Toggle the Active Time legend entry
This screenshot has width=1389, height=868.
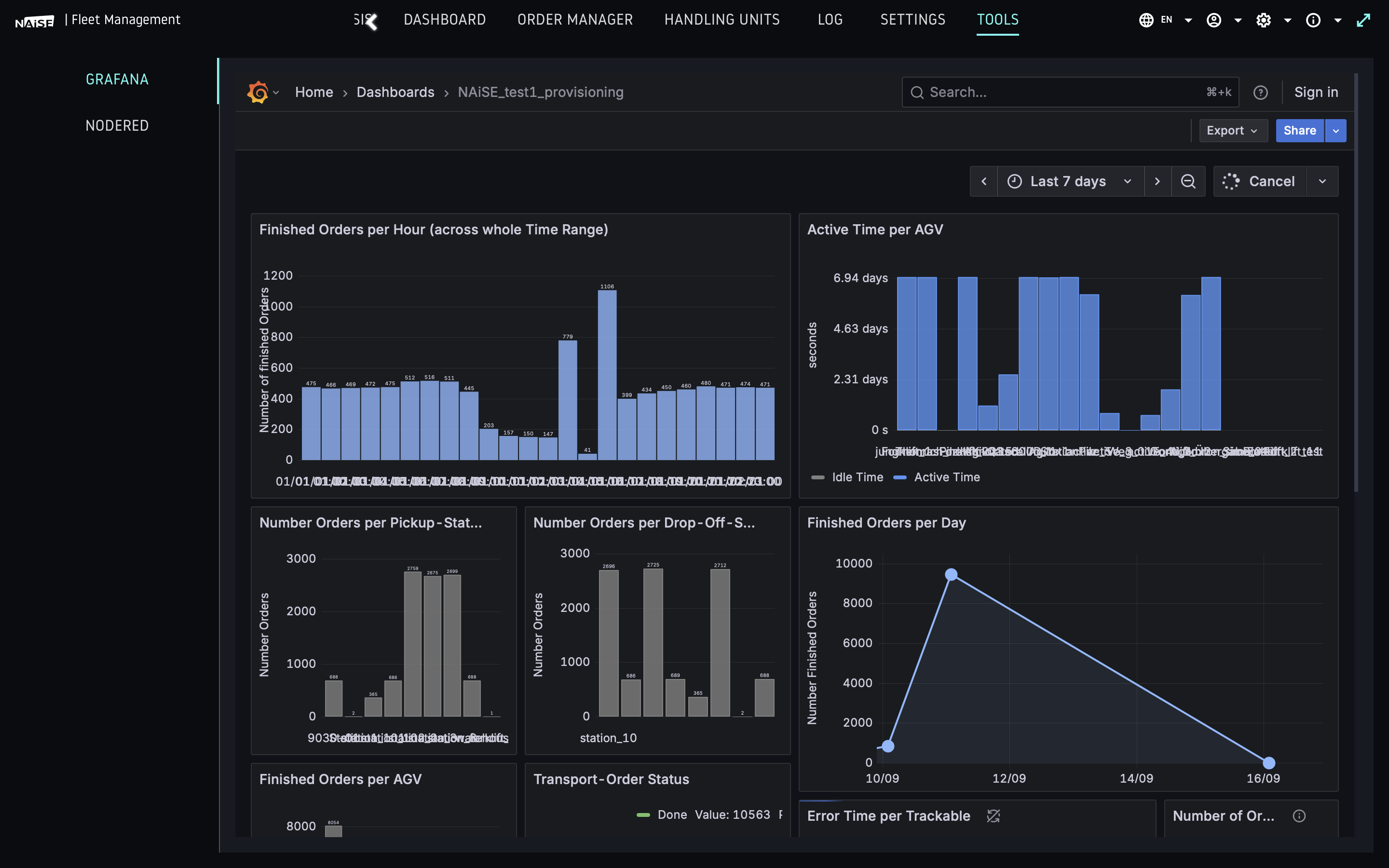click(947, 477)
